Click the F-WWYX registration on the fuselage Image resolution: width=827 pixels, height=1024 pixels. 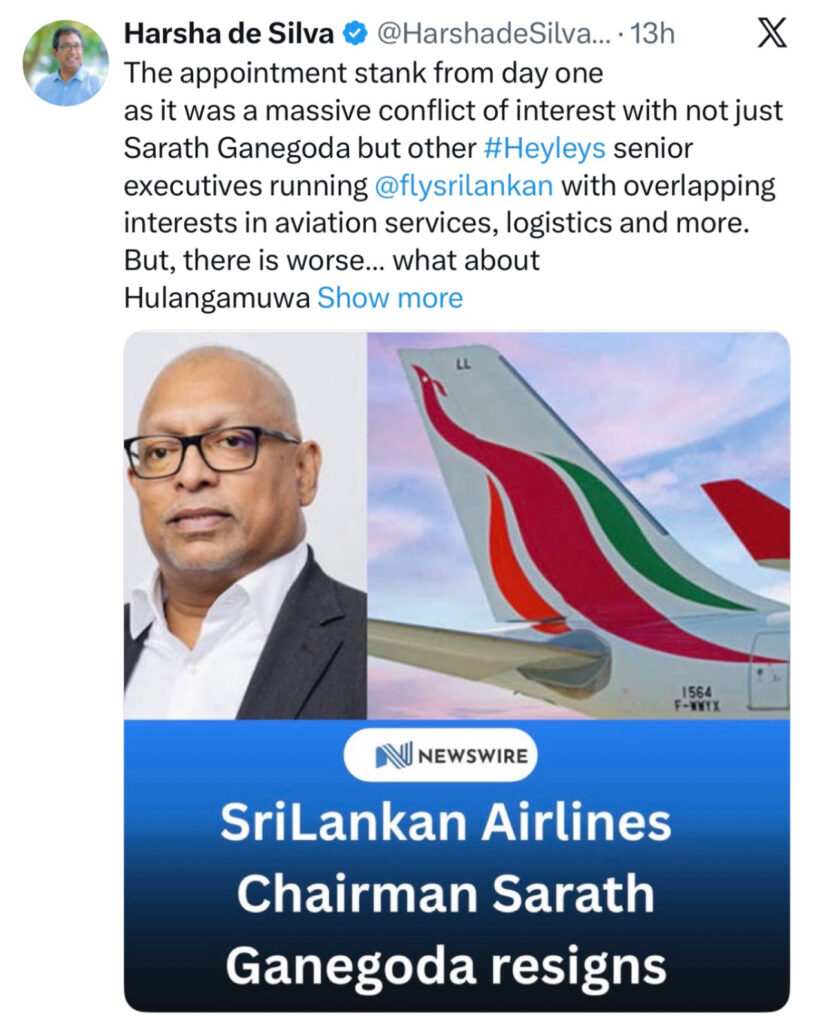698,705
